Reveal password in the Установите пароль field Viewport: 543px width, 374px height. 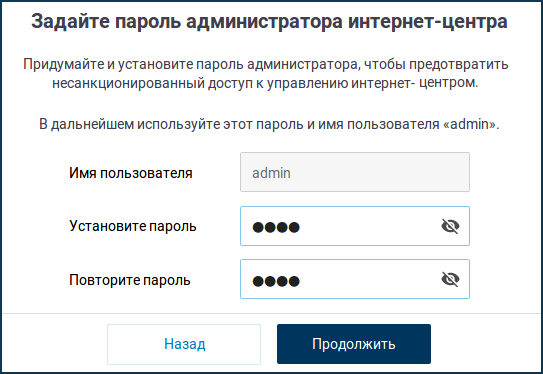point(450,226)
